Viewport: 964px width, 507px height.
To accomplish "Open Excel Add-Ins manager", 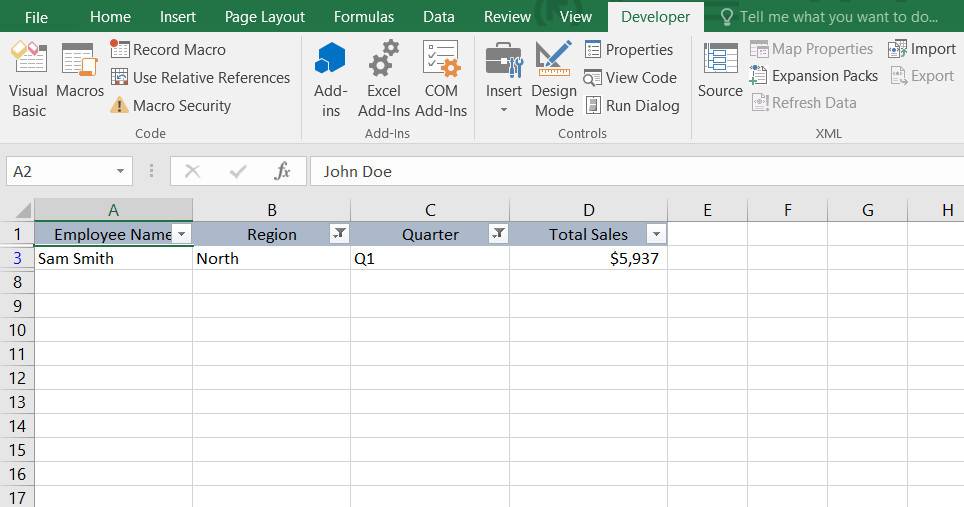I will (384, 80).
